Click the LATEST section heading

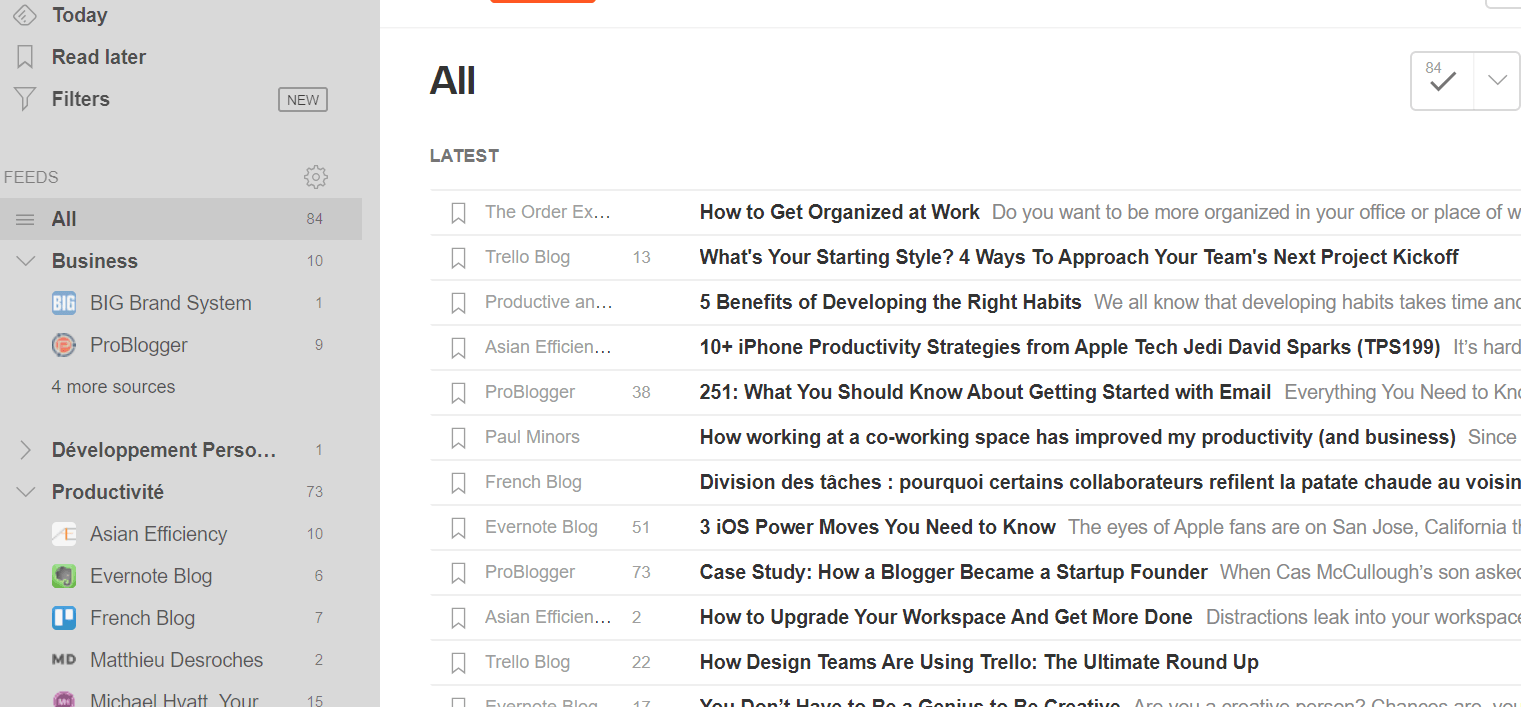point(464,156)
